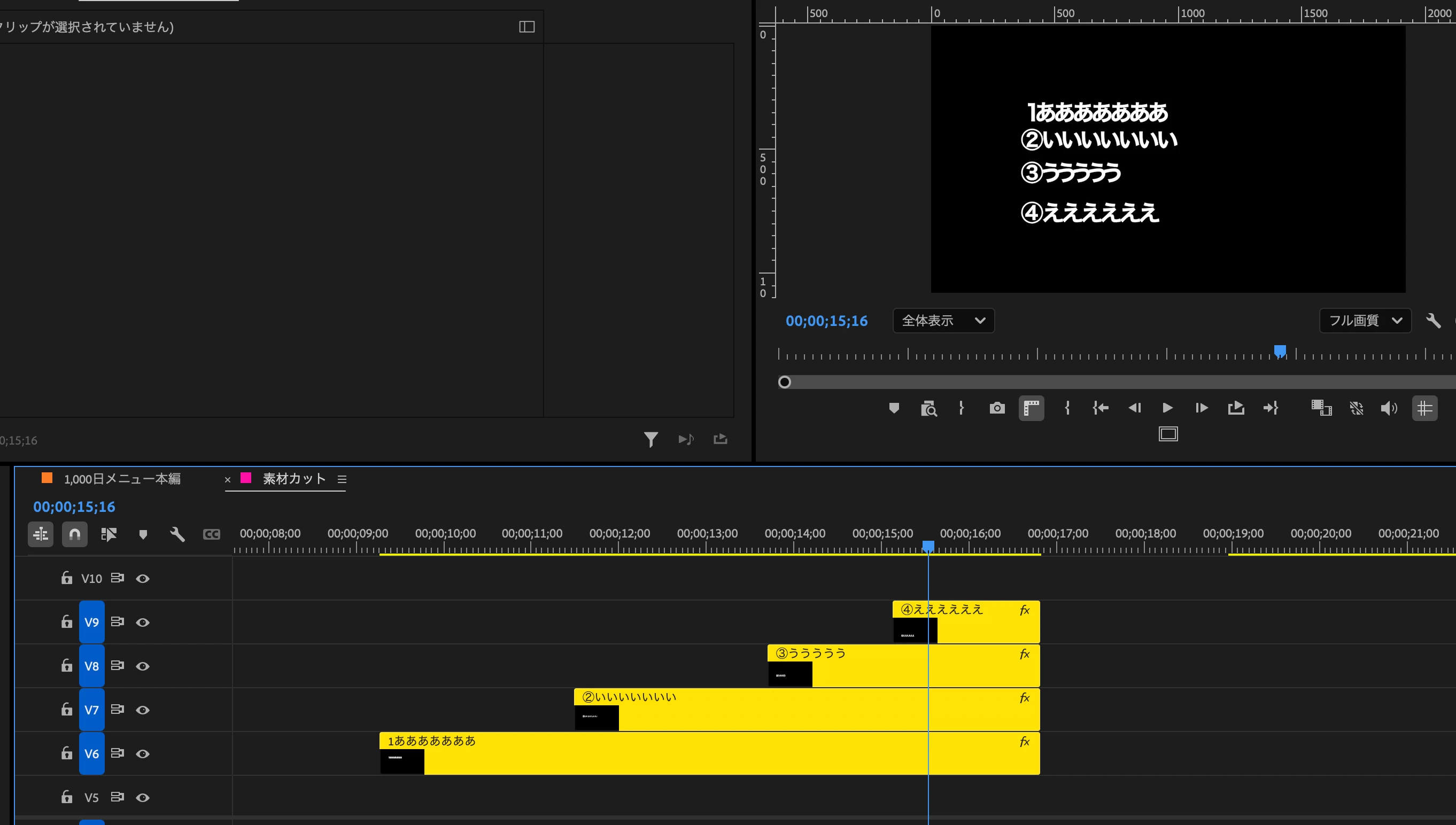The height and width of the screenshot is (825, 1456).
Task: Lock track V9
Action: 66,621
